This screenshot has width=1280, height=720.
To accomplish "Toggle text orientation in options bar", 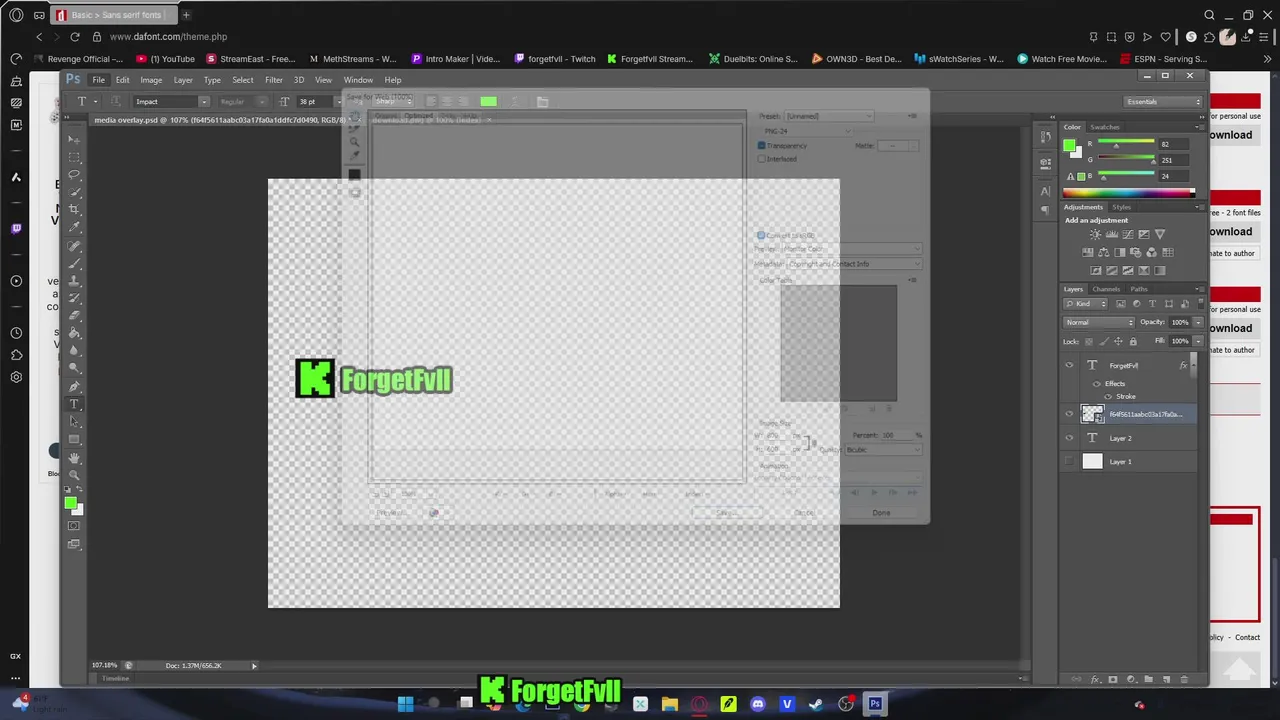I will 116,101.
